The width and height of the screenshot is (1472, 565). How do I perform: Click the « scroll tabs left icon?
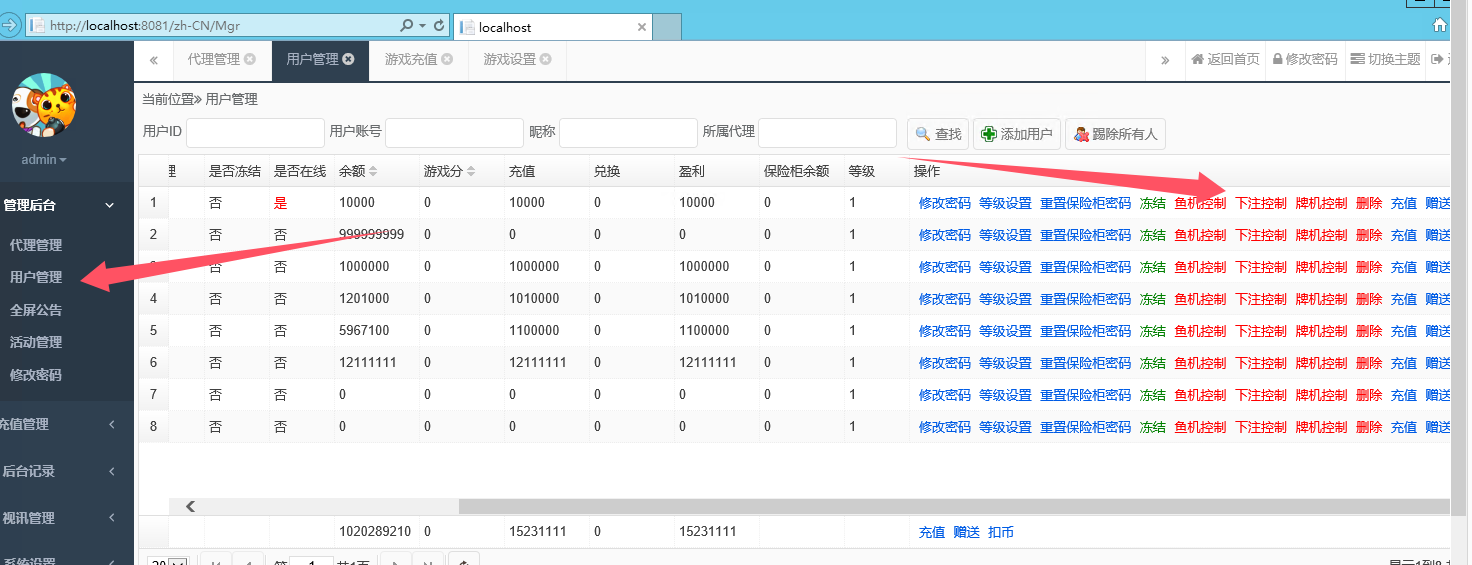154,60
